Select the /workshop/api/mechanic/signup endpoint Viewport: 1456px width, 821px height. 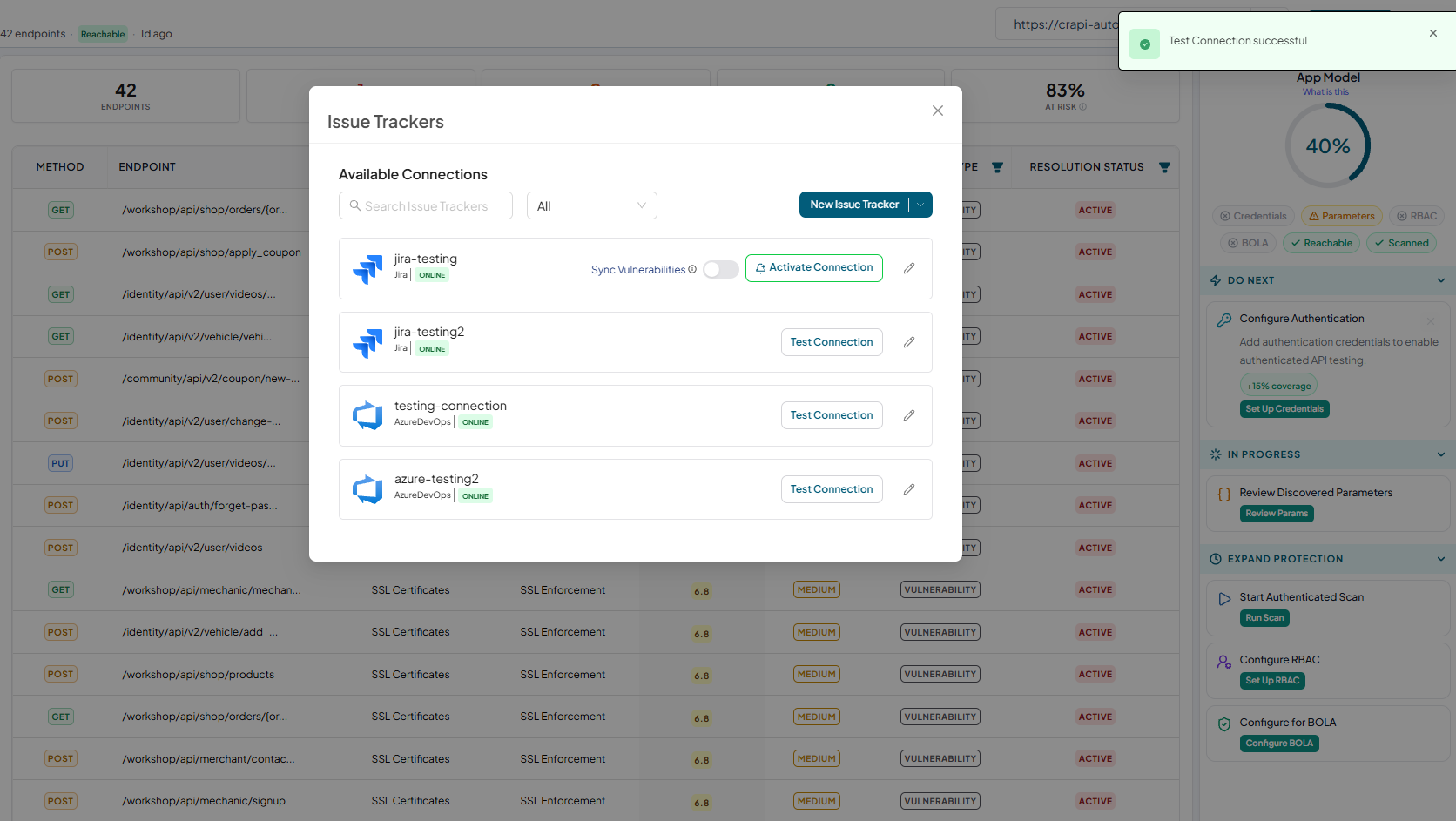tap(204, 801)
